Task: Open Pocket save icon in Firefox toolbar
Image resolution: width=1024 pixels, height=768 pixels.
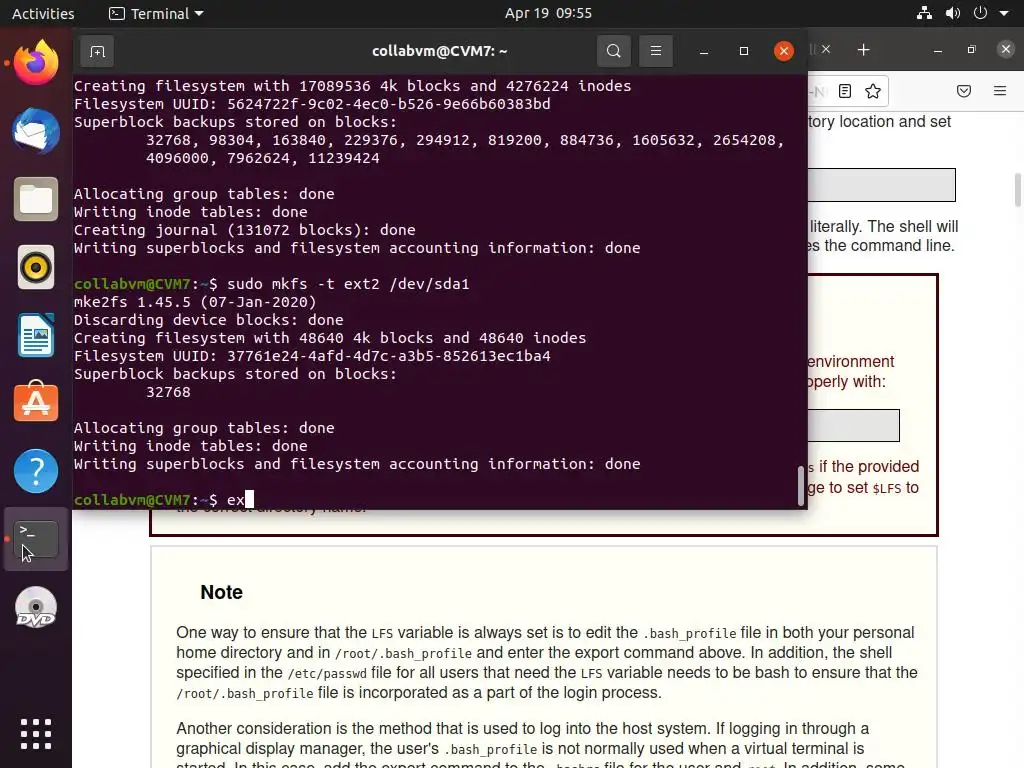Action: coord(964,91)
